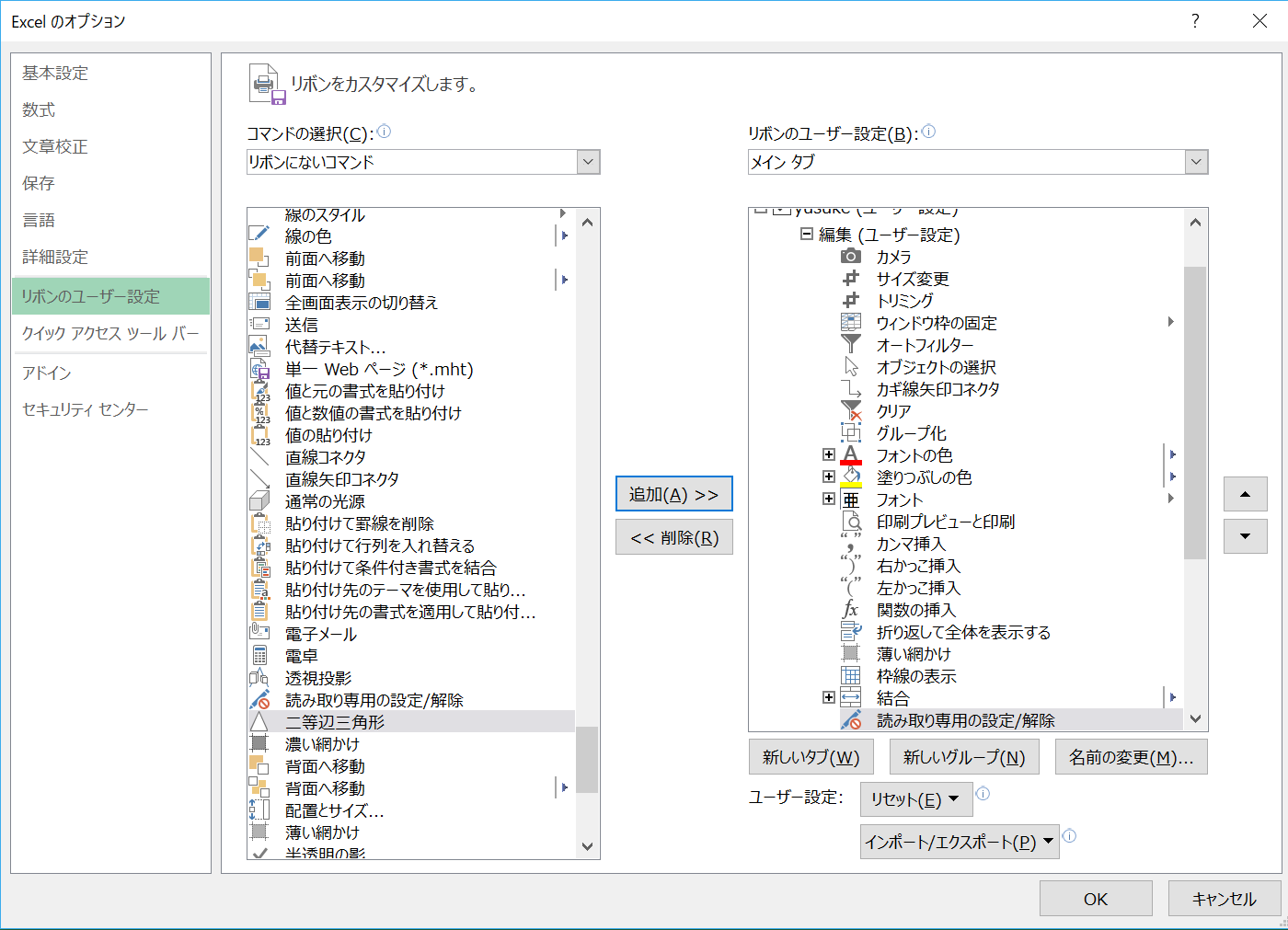
Task: Click the 関数の挿入 fx icon
Action: tap(851, 610)
